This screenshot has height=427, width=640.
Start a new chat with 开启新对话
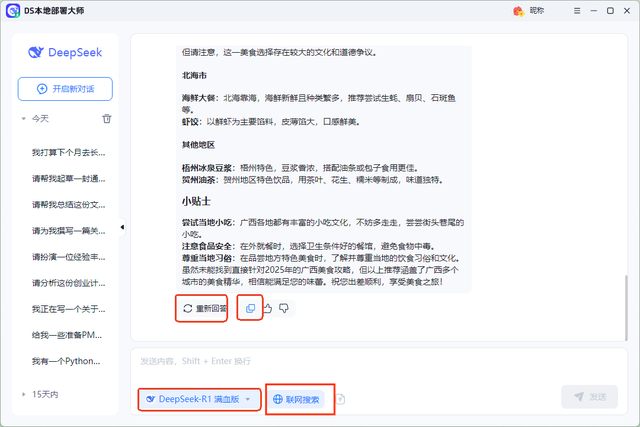click(65, 89)
